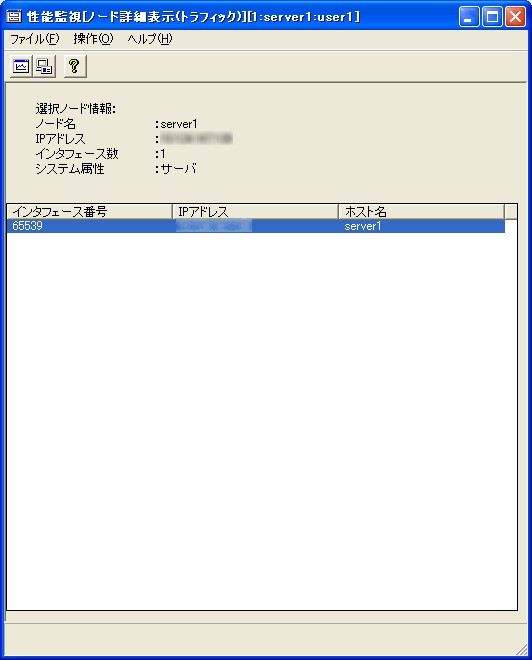Close the performance monitor window

point(515,16)
